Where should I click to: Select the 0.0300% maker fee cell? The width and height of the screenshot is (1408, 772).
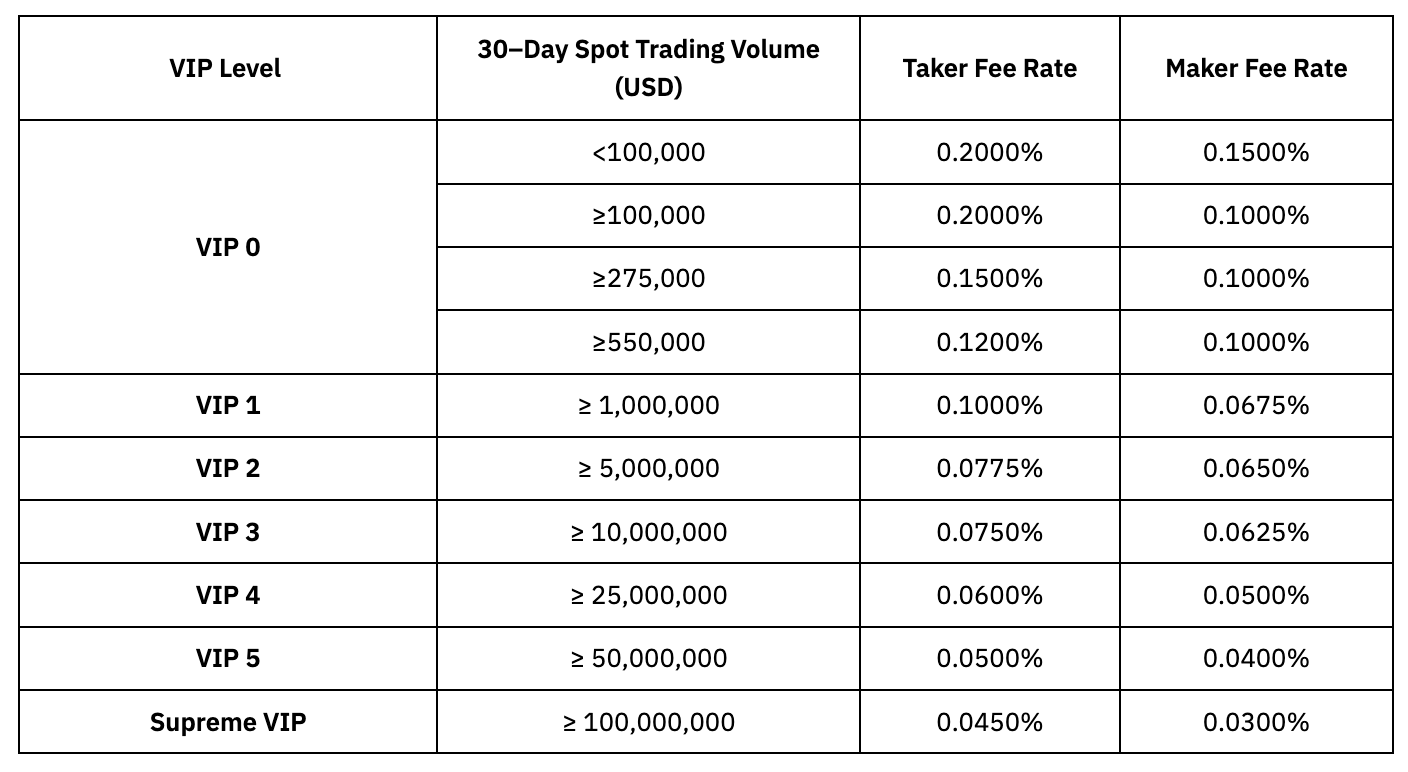(1256, 722)
